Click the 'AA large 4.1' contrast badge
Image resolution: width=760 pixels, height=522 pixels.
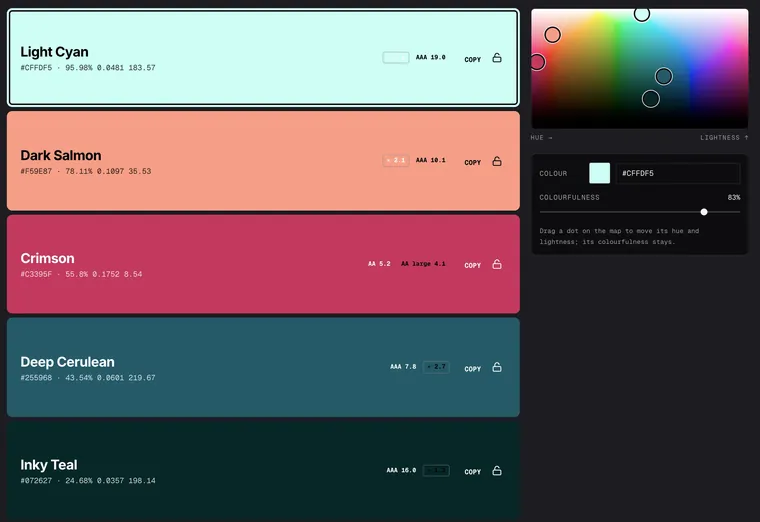(423, 264)
